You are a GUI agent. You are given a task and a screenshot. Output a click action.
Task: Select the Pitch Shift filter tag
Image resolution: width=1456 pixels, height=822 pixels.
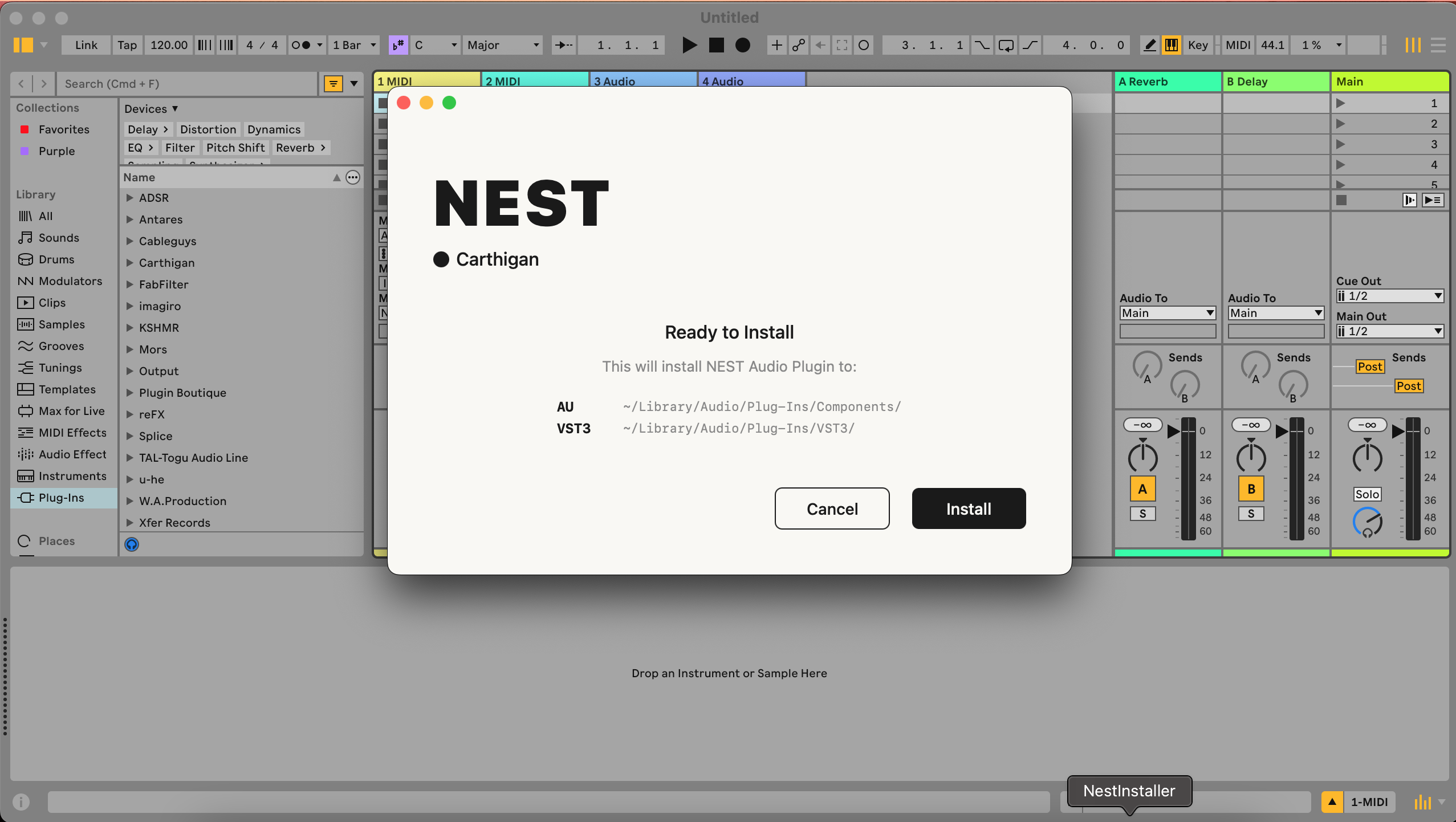pyautogui.click(x=235, y=148)
